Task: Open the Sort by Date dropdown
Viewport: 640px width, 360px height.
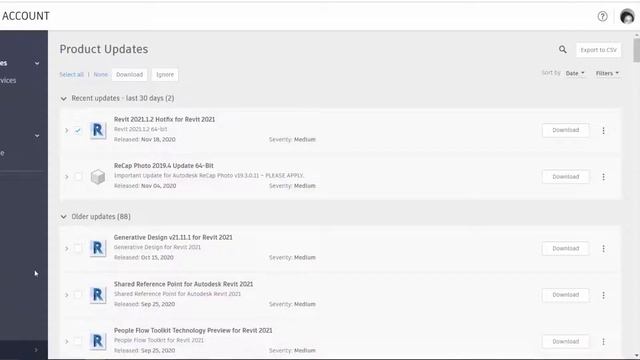Action: pyautogui.click(x=575, y=73)
